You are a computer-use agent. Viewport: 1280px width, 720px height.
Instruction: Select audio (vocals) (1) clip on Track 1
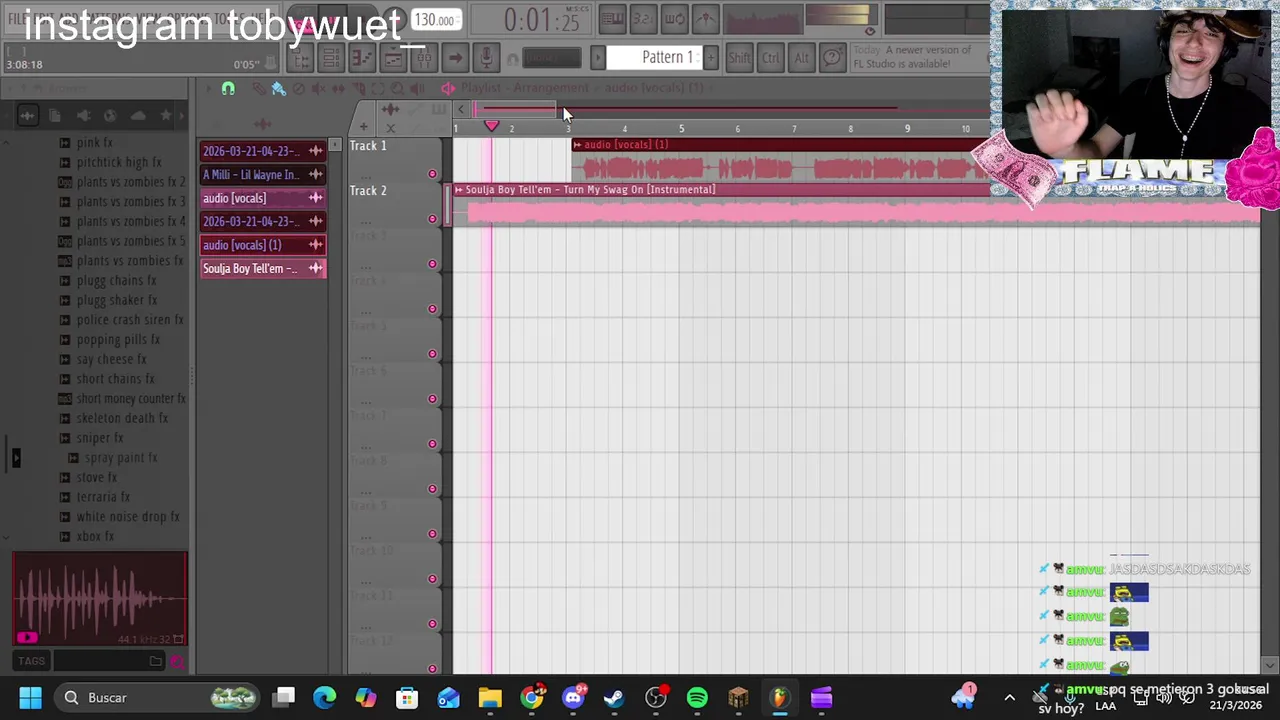tap(780, 160)
